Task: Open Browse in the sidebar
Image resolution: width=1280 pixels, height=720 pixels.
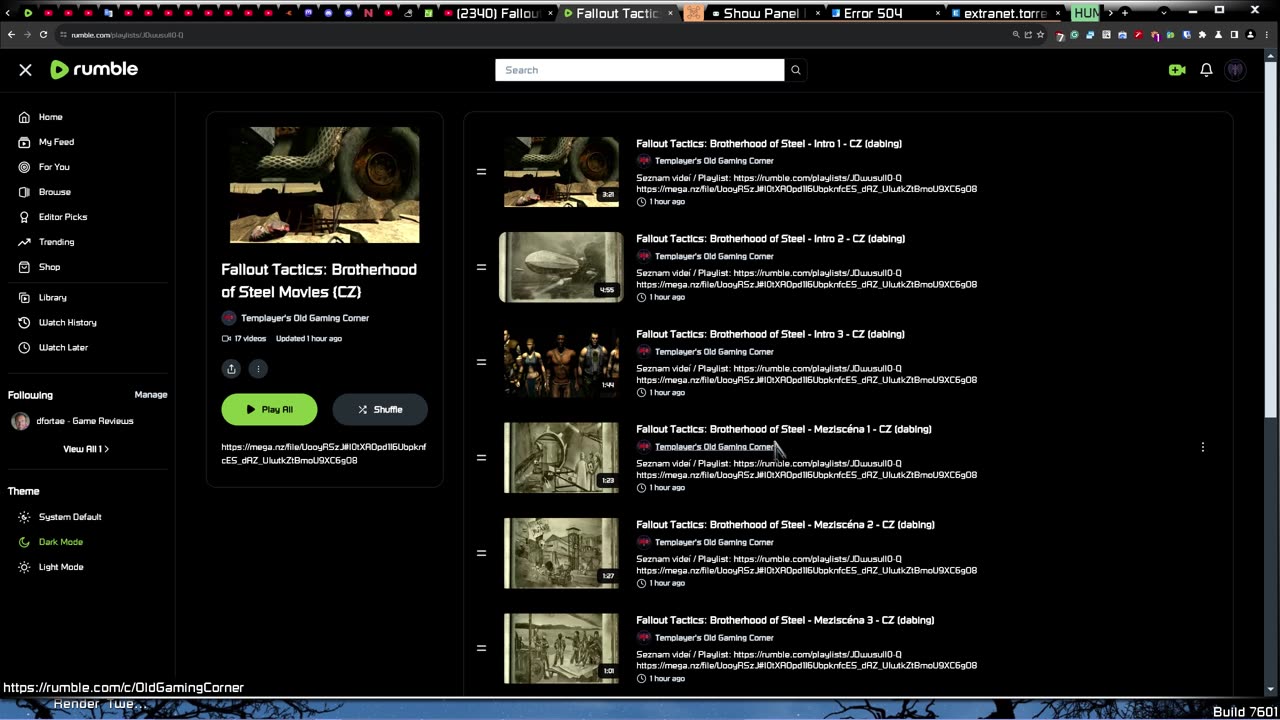Action: point(55,192)
